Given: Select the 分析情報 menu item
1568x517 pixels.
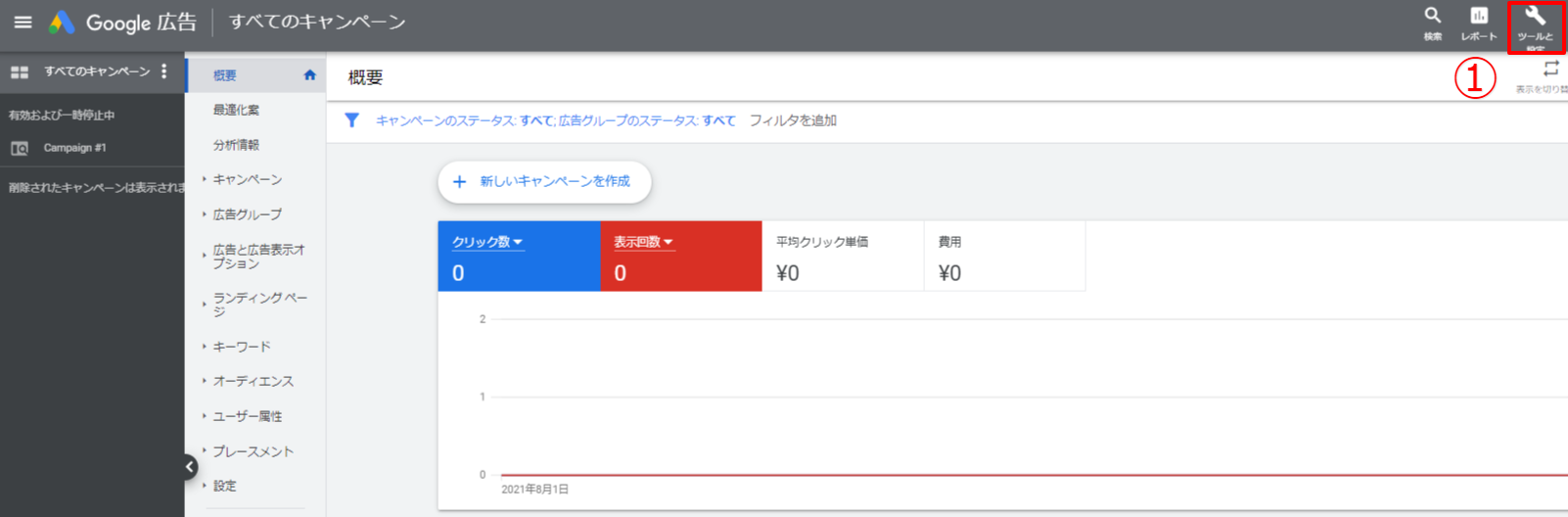Looking at the screenshot, I should pyautogui.click(x=236, y=145).
